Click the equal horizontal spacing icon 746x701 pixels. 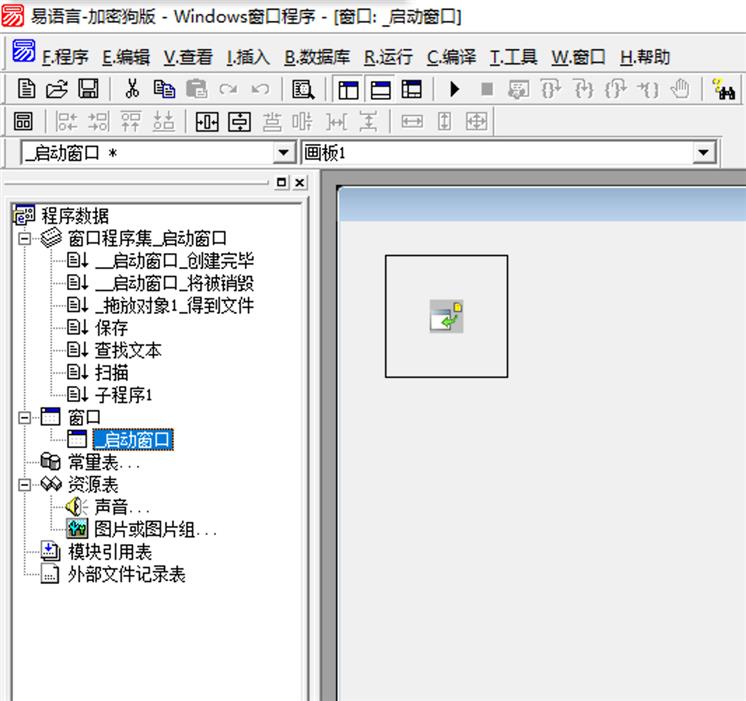pyautogui.click(x=336, y=122)
